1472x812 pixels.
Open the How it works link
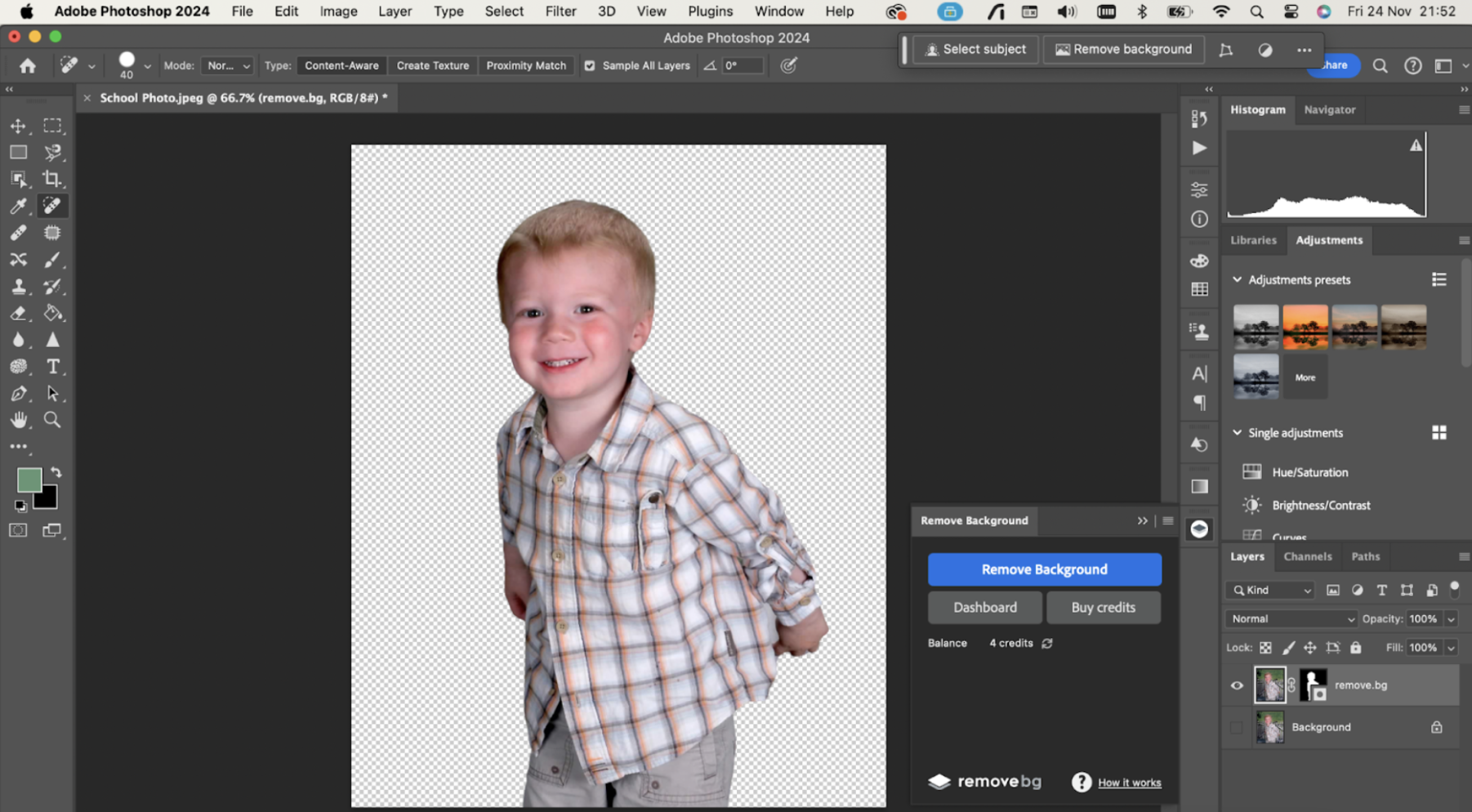[x=1129, y=783]
